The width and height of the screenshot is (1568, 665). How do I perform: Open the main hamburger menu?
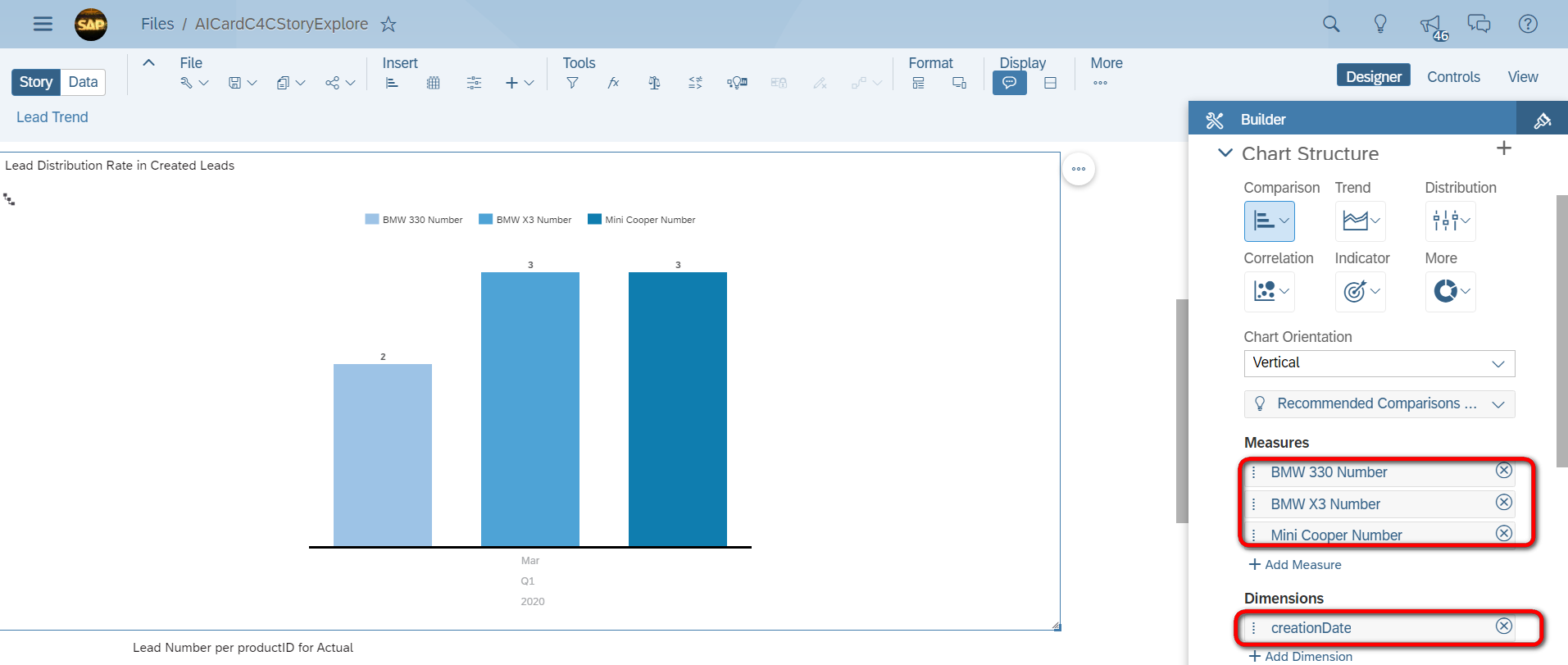[x=43, y=24]
